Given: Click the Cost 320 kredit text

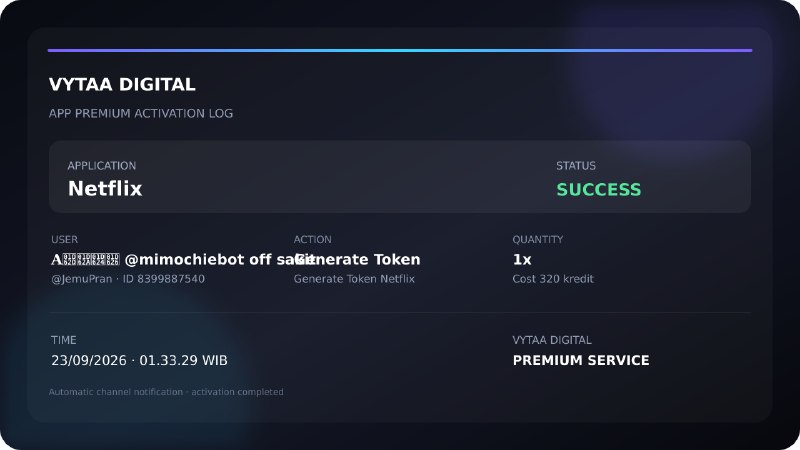Looking at the screenshot, I should pyautogui.click(x=553, y=279).
